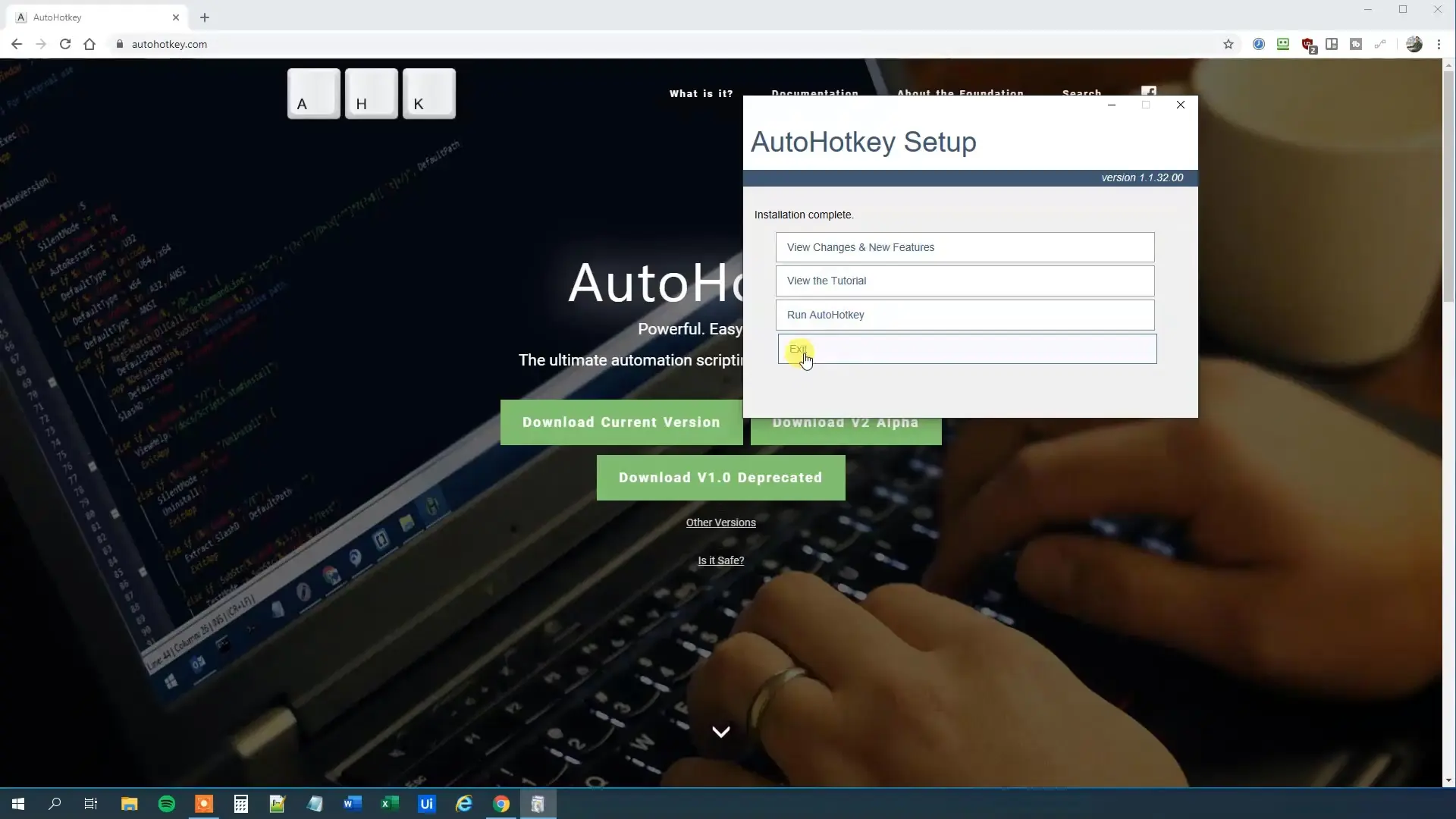Screen dimensions: 1456x819
Task: Bookmark this page with the star icon
Action: click(x=1228, y=44)
